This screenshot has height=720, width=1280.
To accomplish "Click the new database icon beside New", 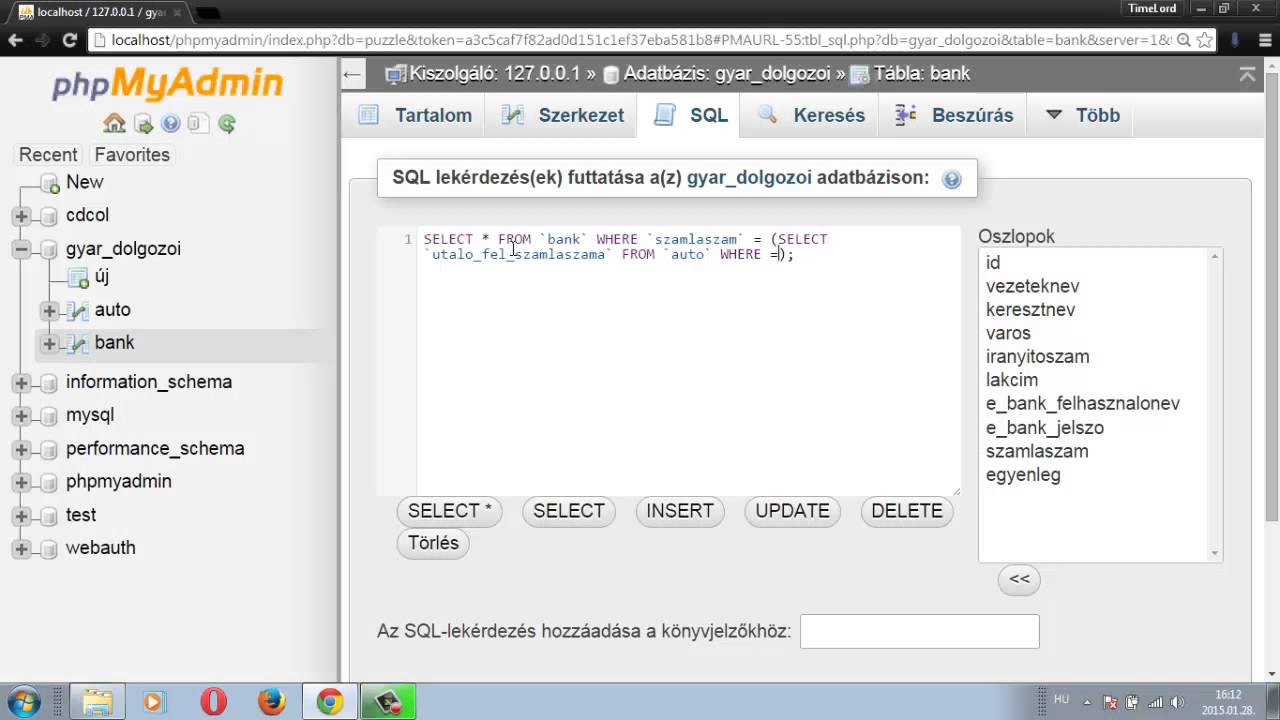I will (49, 184).
